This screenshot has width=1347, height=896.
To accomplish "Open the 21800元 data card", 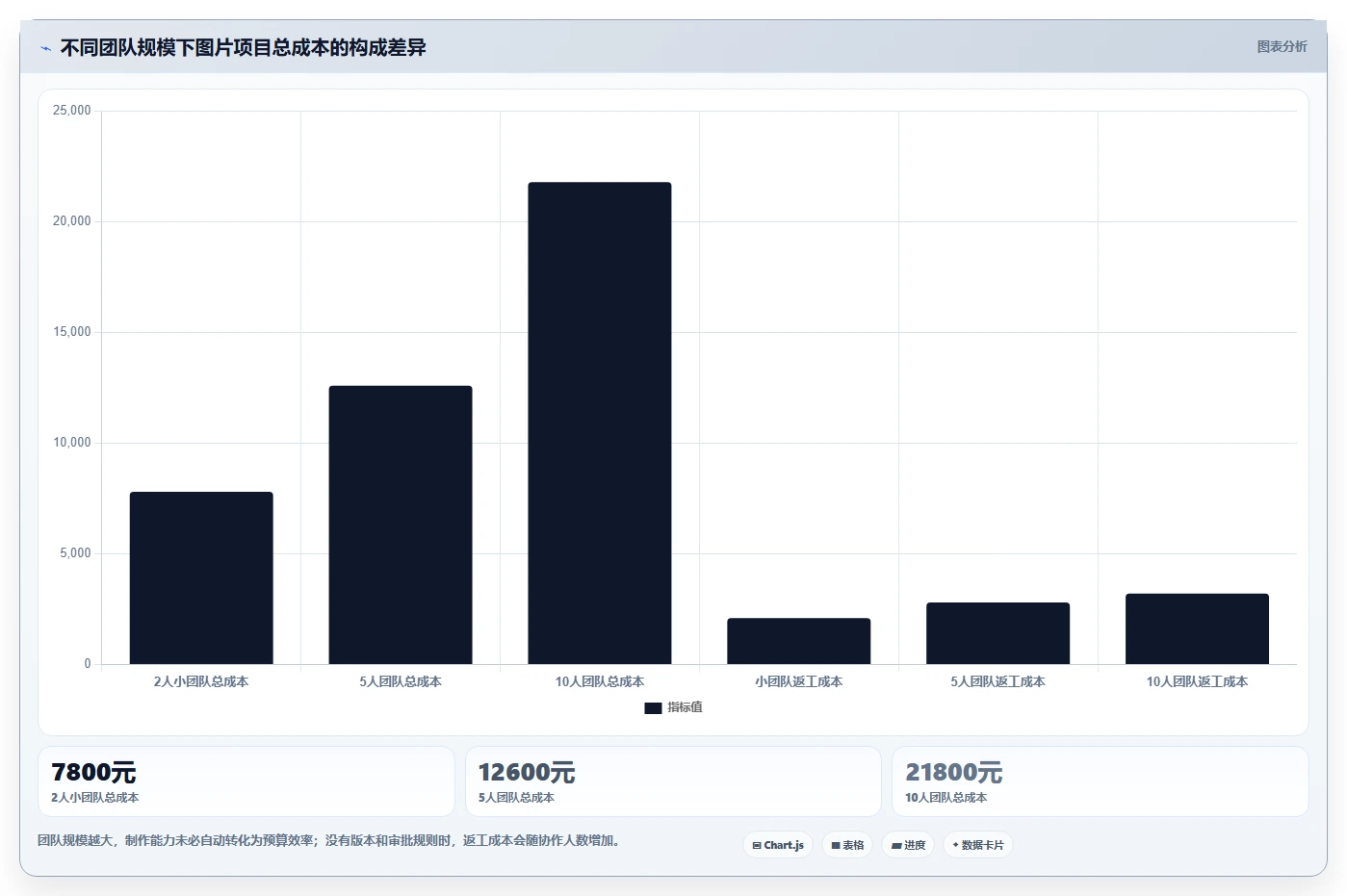I will (x=1101, y=781).
